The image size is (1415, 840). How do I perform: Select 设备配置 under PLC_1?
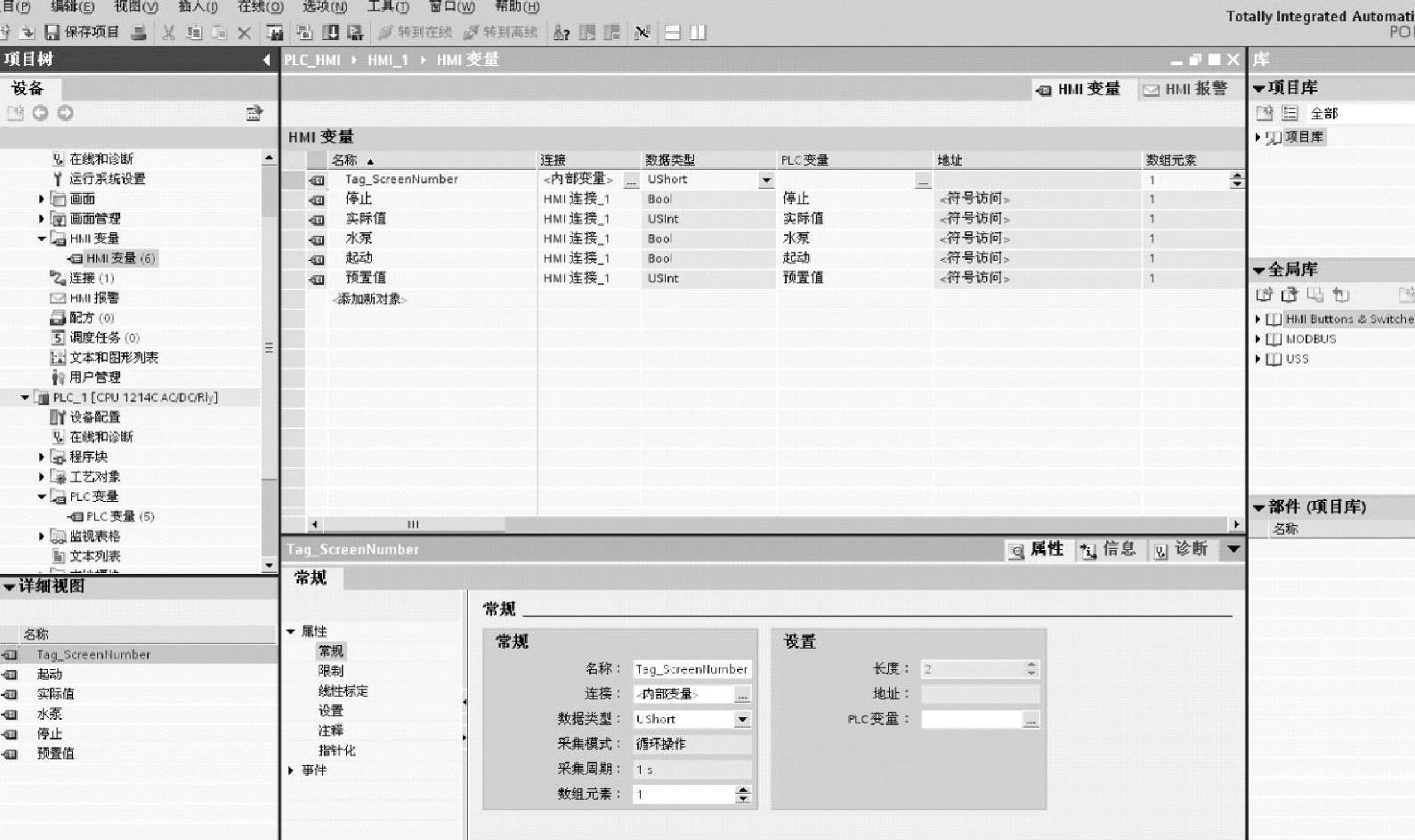94,417
